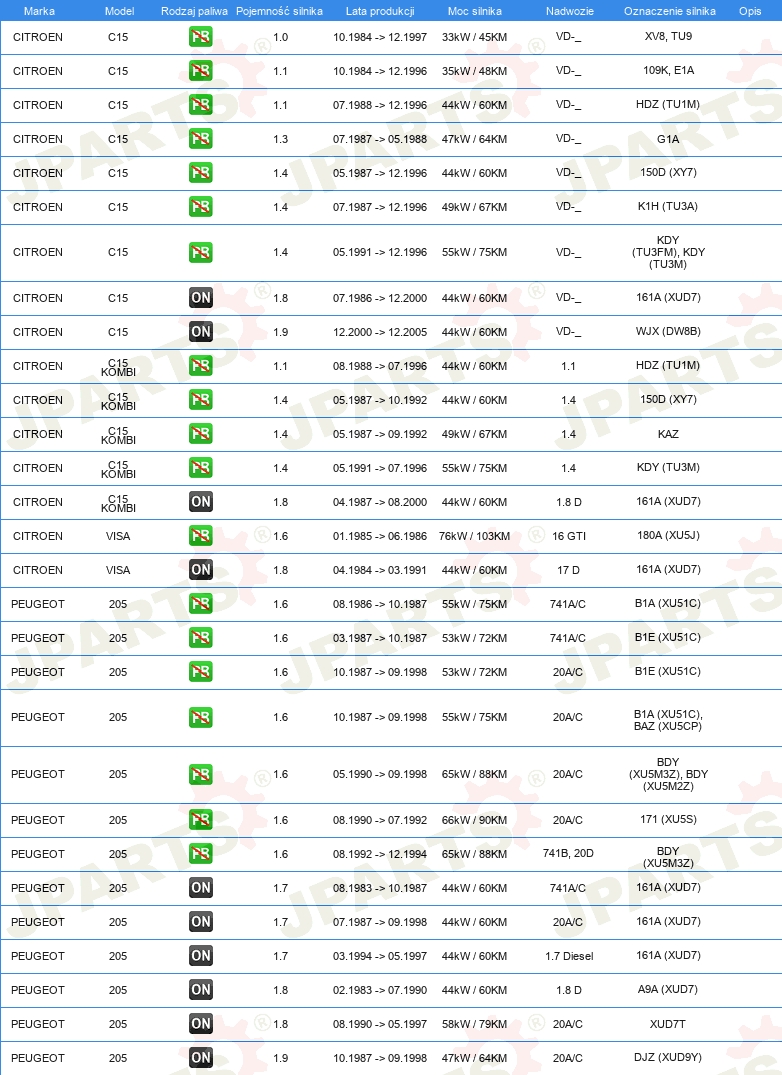Select the 109K, E1A engine code
This screenshot has height=1075, width=782.
(x=668, y=70)
